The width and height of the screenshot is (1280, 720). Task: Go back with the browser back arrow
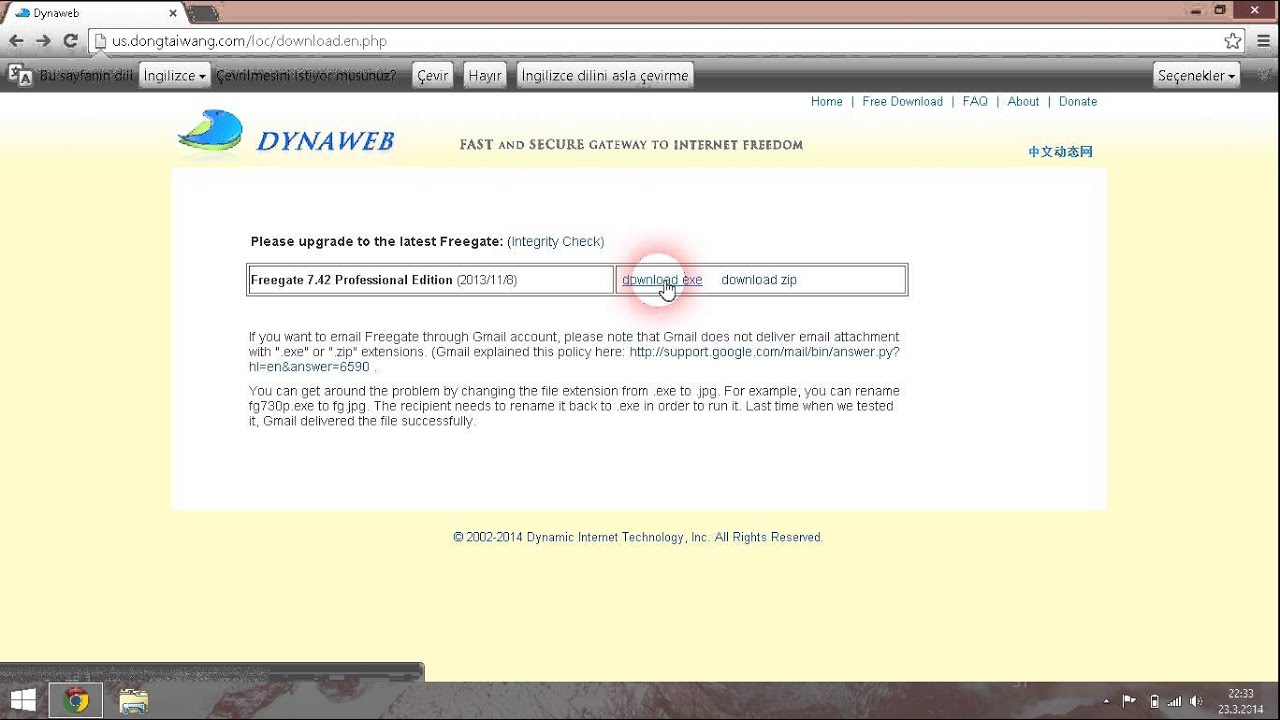(x=16, y=41)
